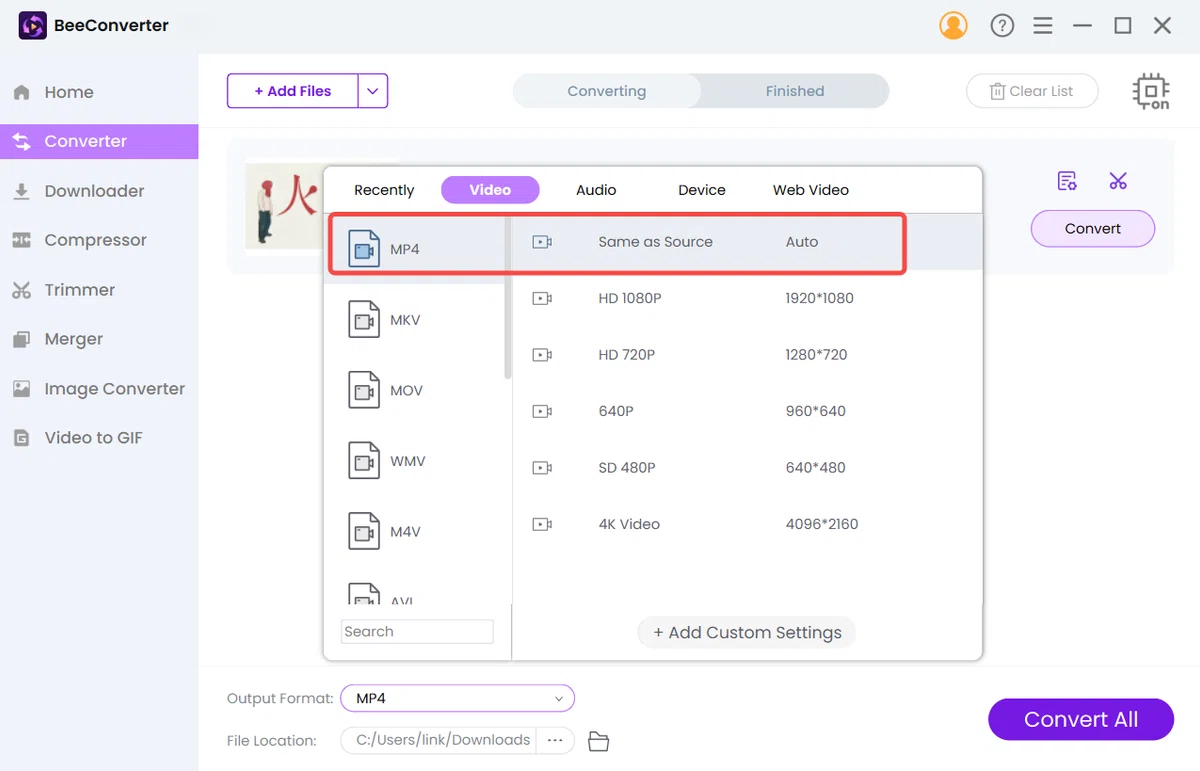Switch to the Web Video tab
The image size is (1200, 771).
[x=811, y=190]
